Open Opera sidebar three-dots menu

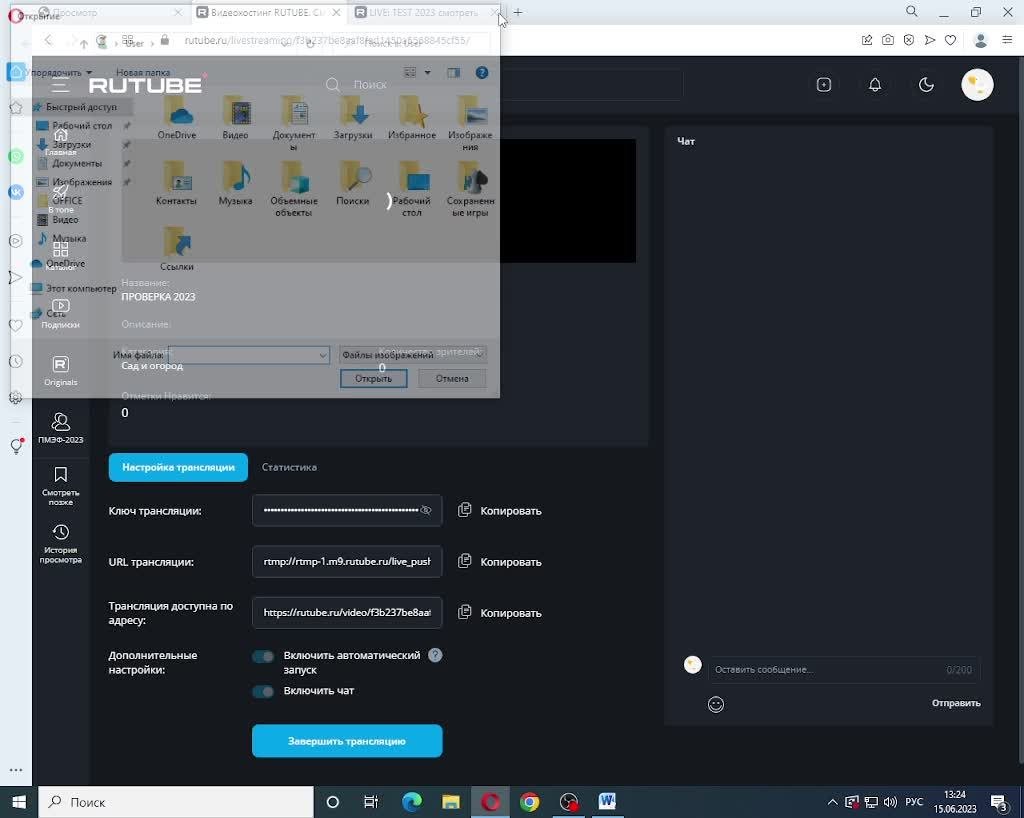(16, 770)
